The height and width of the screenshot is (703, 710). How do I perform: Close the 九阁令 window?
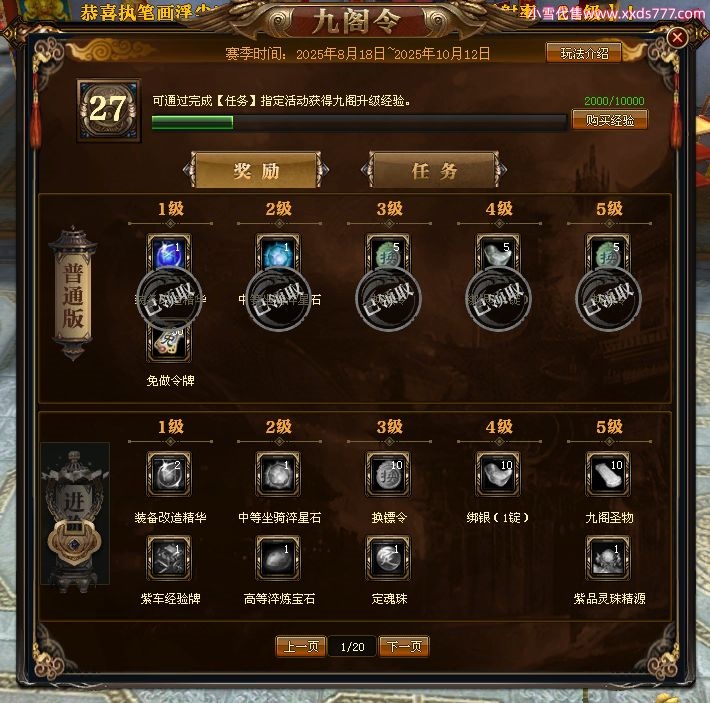(x=677, y=37)
